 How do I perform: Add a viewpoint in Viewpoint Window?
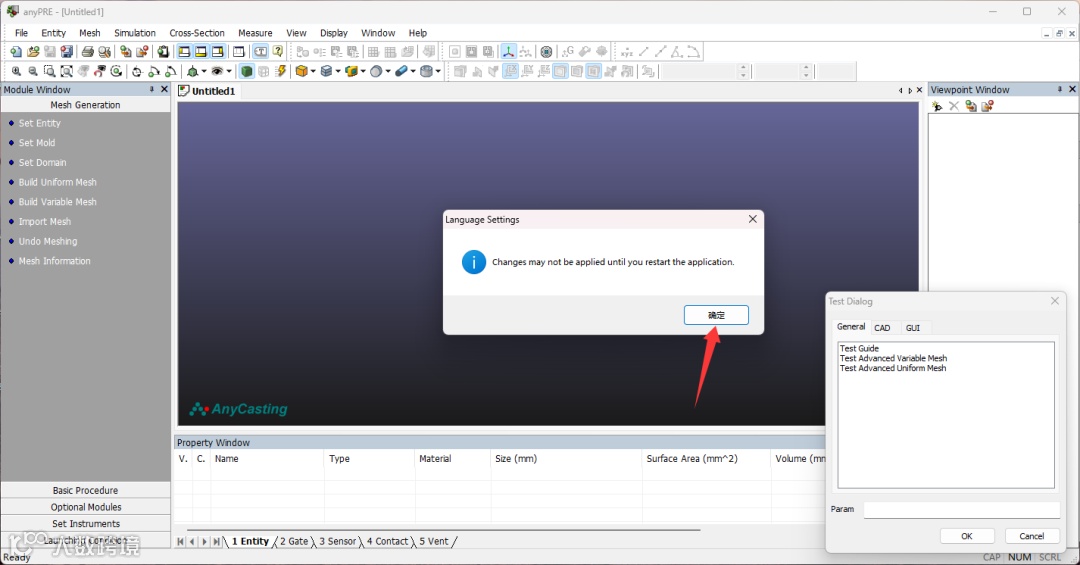937,106
